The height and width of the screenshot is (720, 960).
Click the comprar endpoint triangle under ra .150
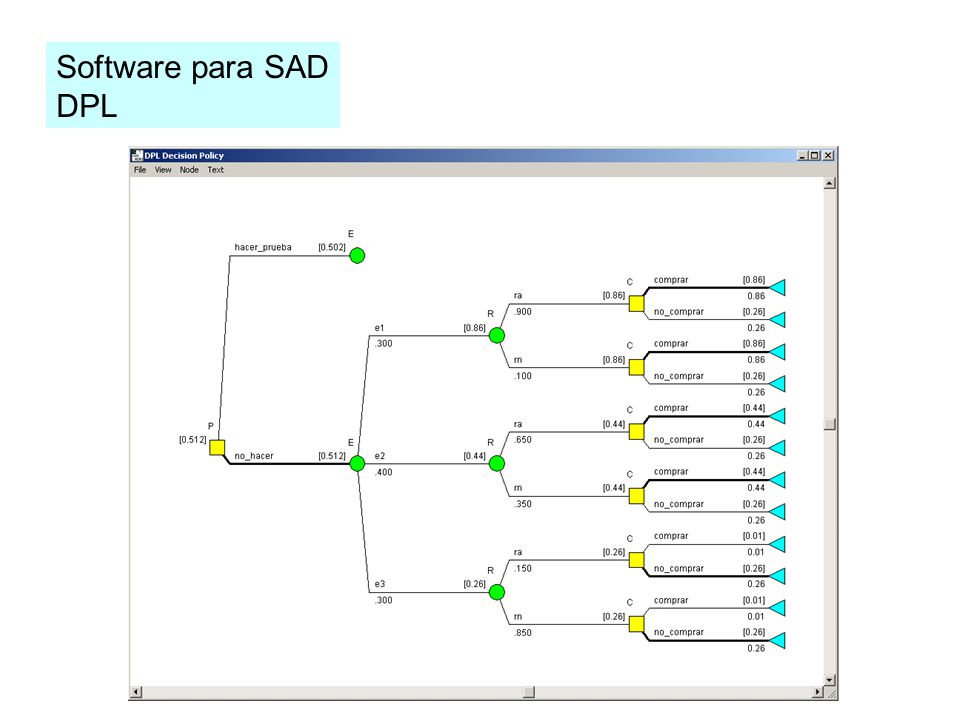coord(778,544)
